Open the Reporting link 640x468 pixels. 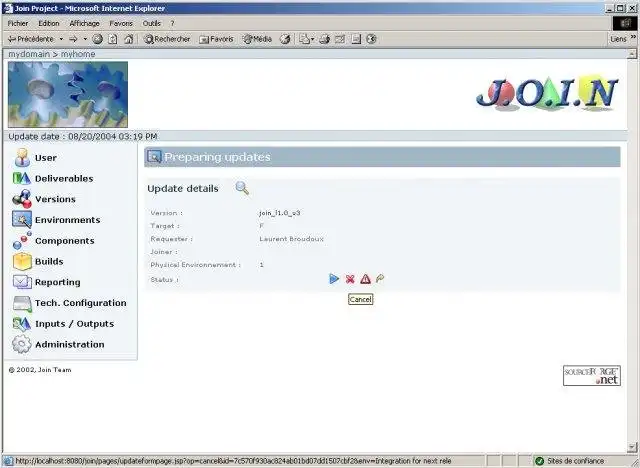point(58,282)
